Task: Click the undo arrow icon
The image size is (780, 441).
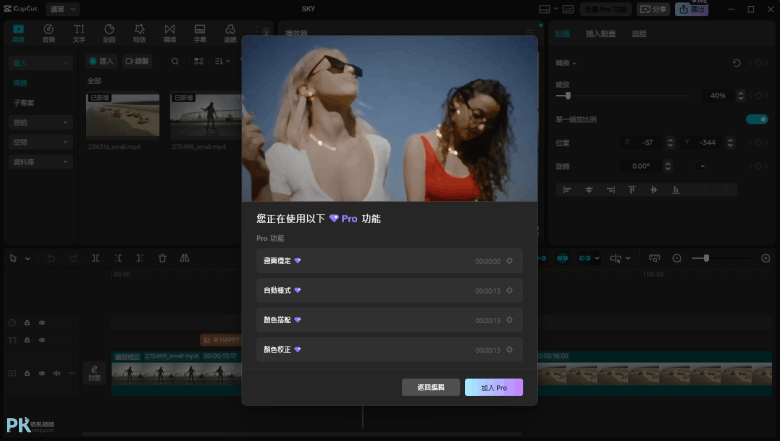Action: 51,258
